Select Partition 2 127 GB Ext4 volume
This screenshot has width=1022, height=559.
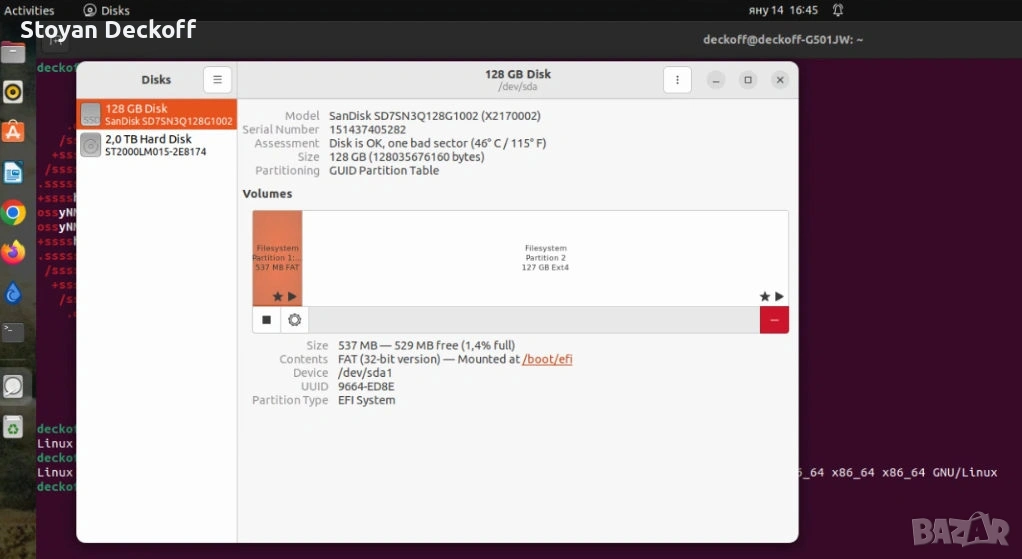point(545,257)
